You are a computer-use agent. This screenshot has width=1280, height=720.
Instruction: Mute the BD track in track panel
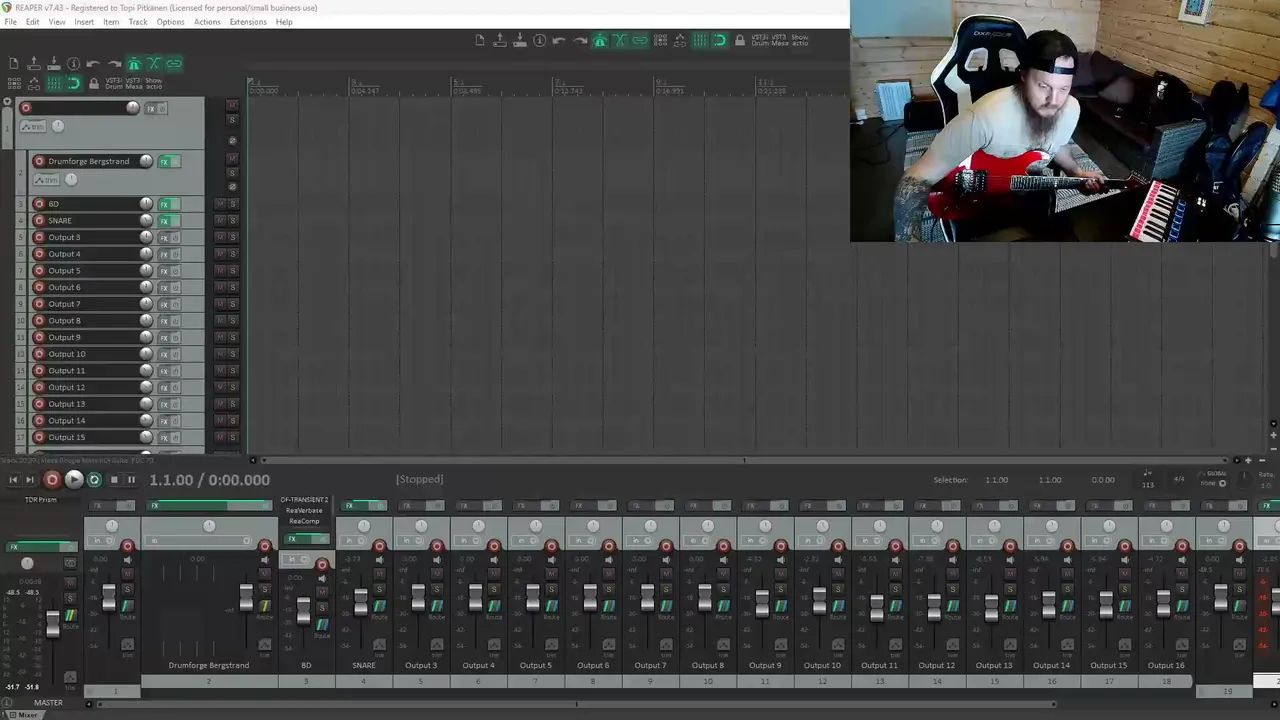tap(220, 204)
